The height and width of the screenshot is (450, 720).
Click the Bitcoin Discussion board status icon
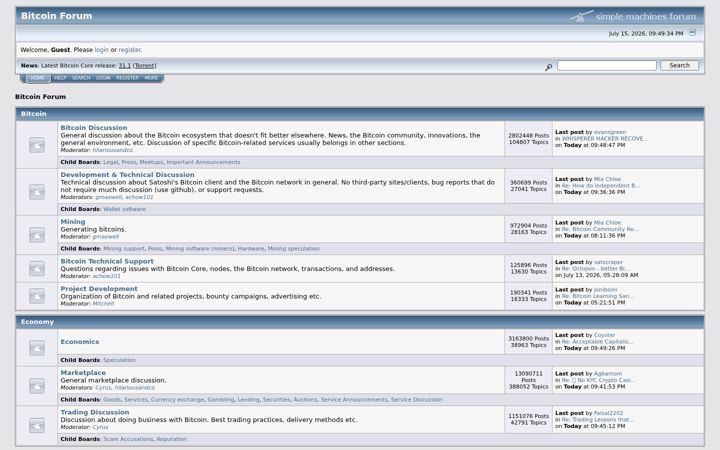pos(37,145)
